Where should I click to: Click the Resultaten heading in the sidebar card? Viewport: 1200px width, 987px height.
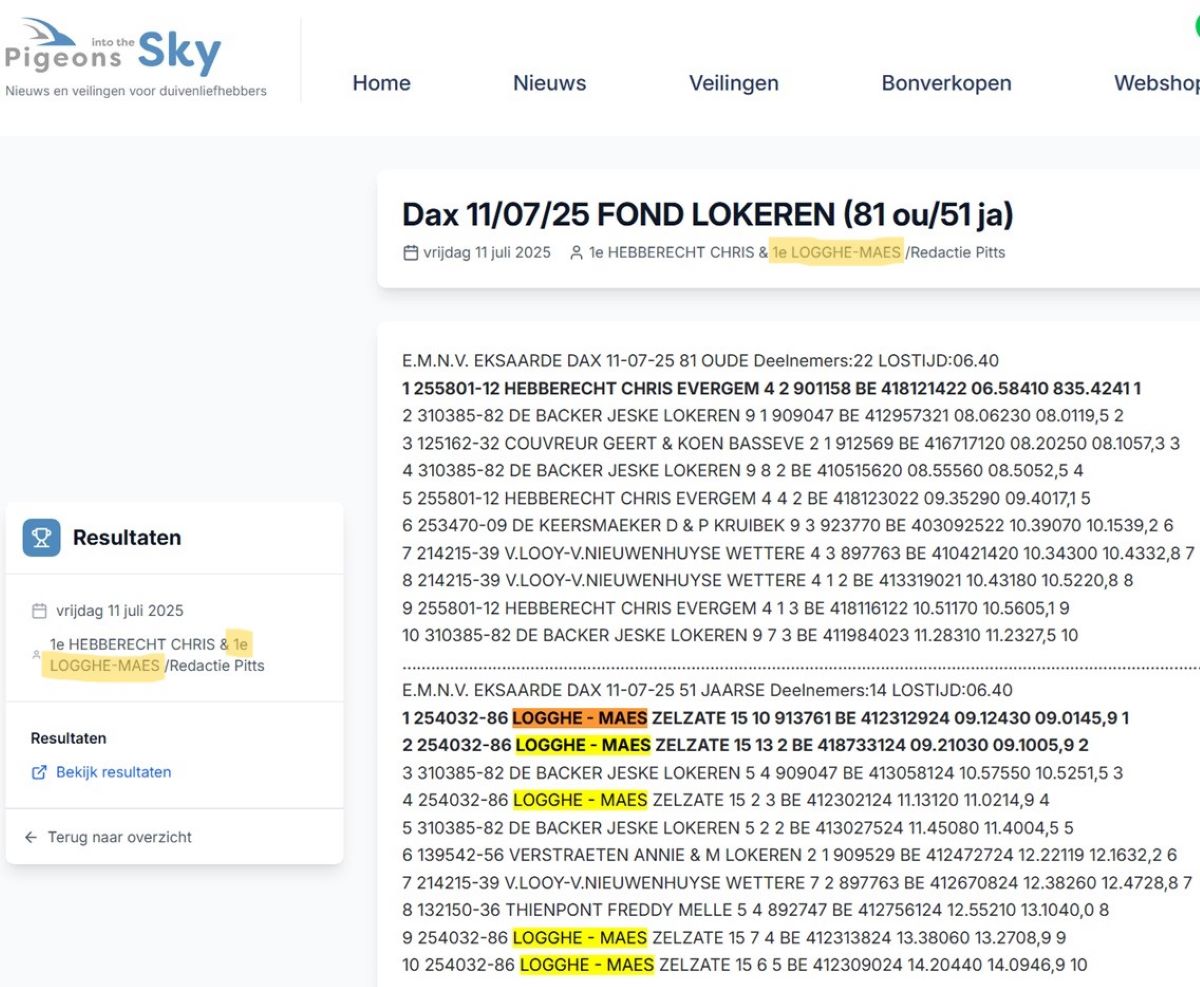(x=127, y=538)
